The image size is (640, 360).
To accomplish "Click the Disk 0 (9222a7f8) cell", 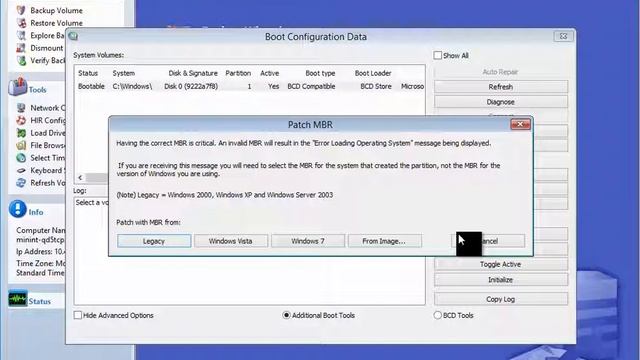I will (x=191, y=86).
